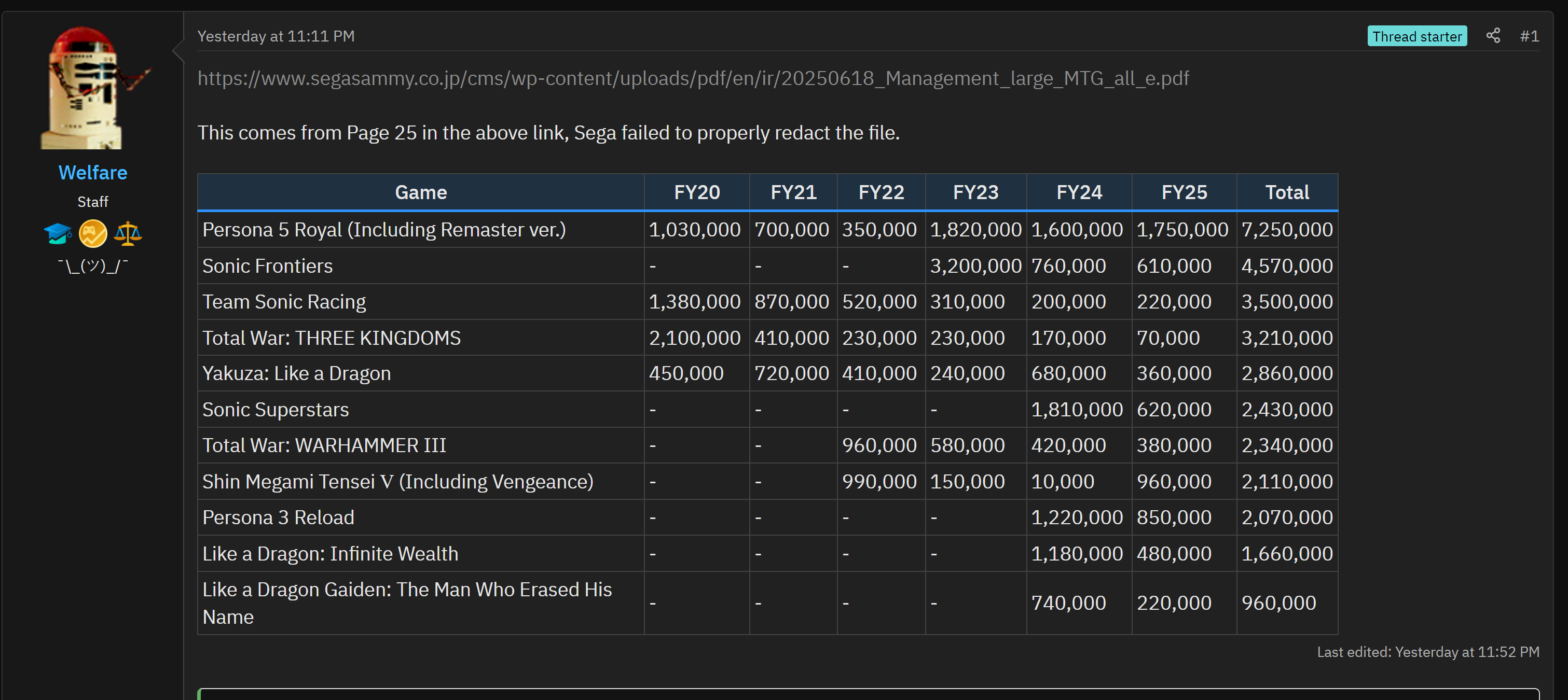Select the Yakuza: Like a Dragon title

tap(296, 373)
